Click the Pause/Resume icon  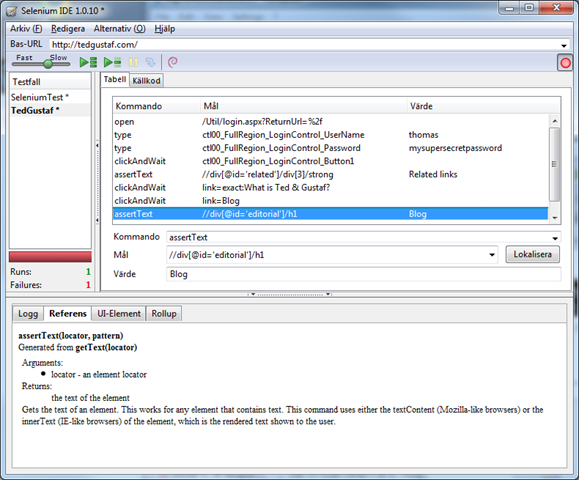click(x=133, y=62)
